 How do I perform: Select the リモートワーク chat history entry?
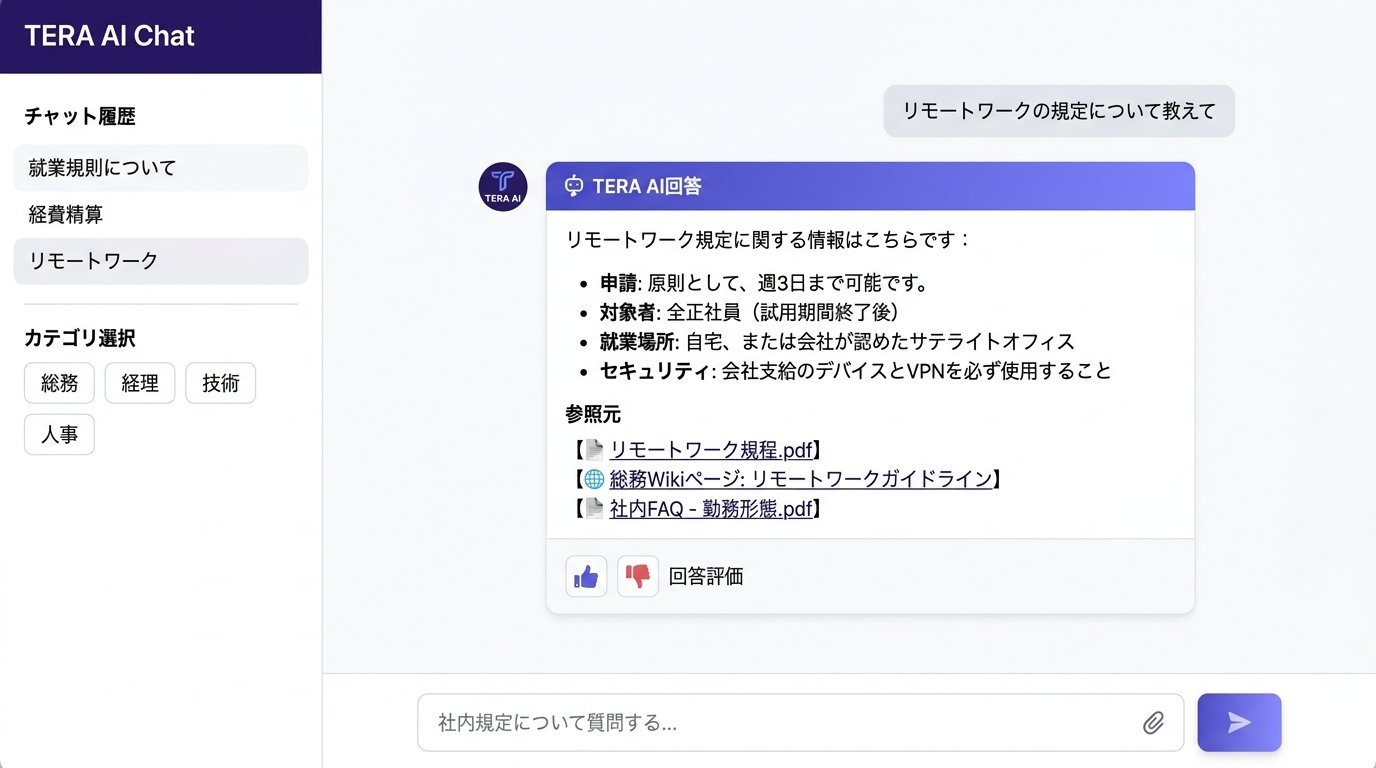[x=160, y=261]
